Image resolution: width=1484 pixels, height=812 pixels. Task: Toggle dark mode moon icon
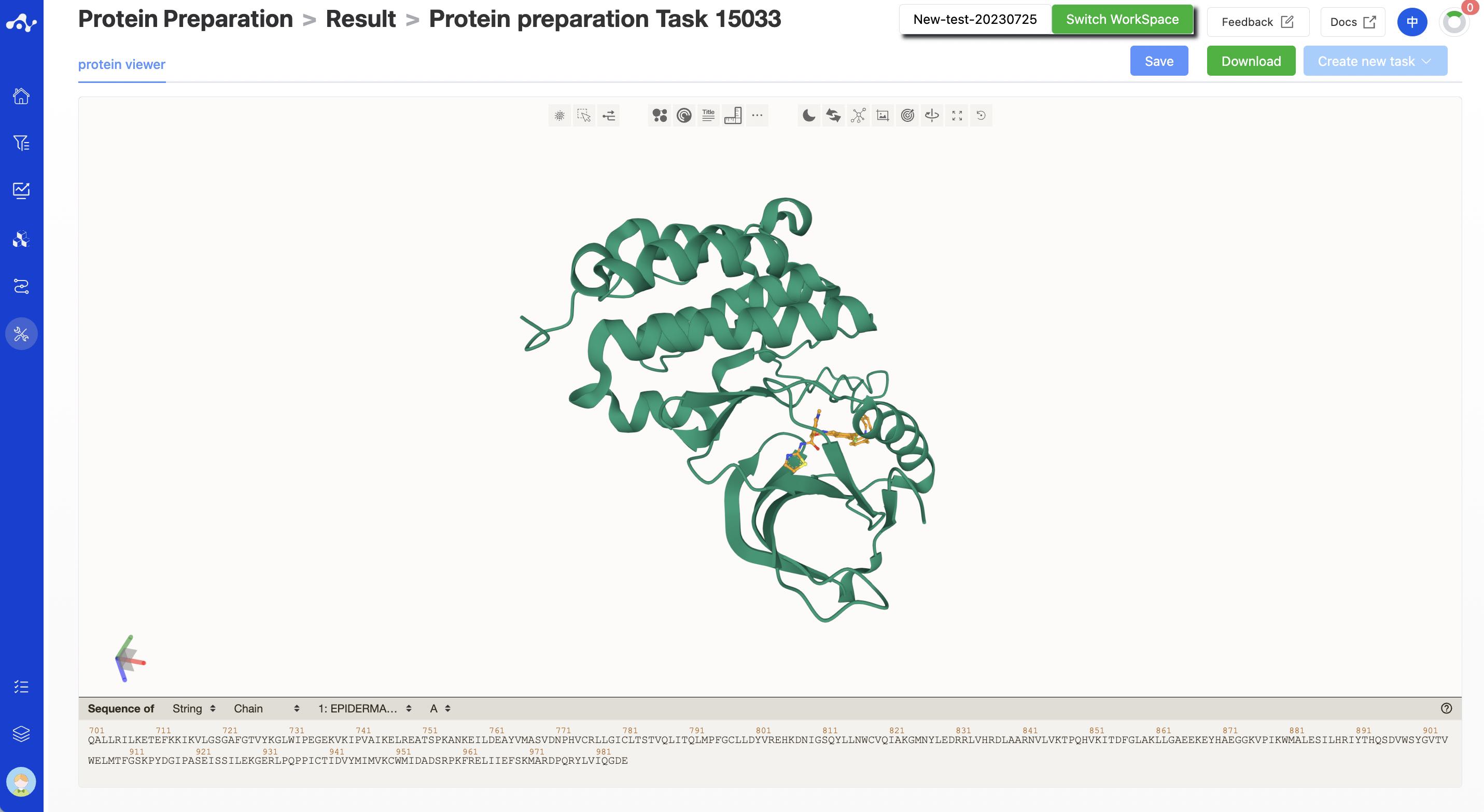(x=809, y=116)
